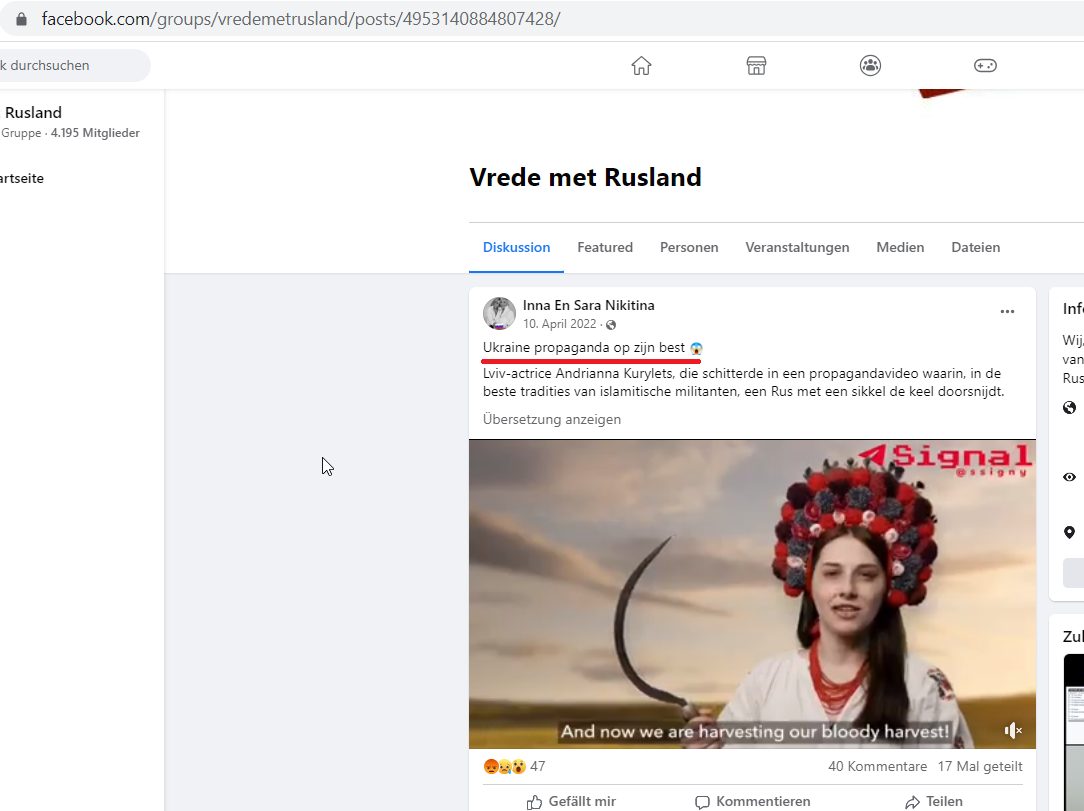This screenshot has width=1084, height=811.
Task: Unmute the video with speaker icon
Action: [1013, 731]
